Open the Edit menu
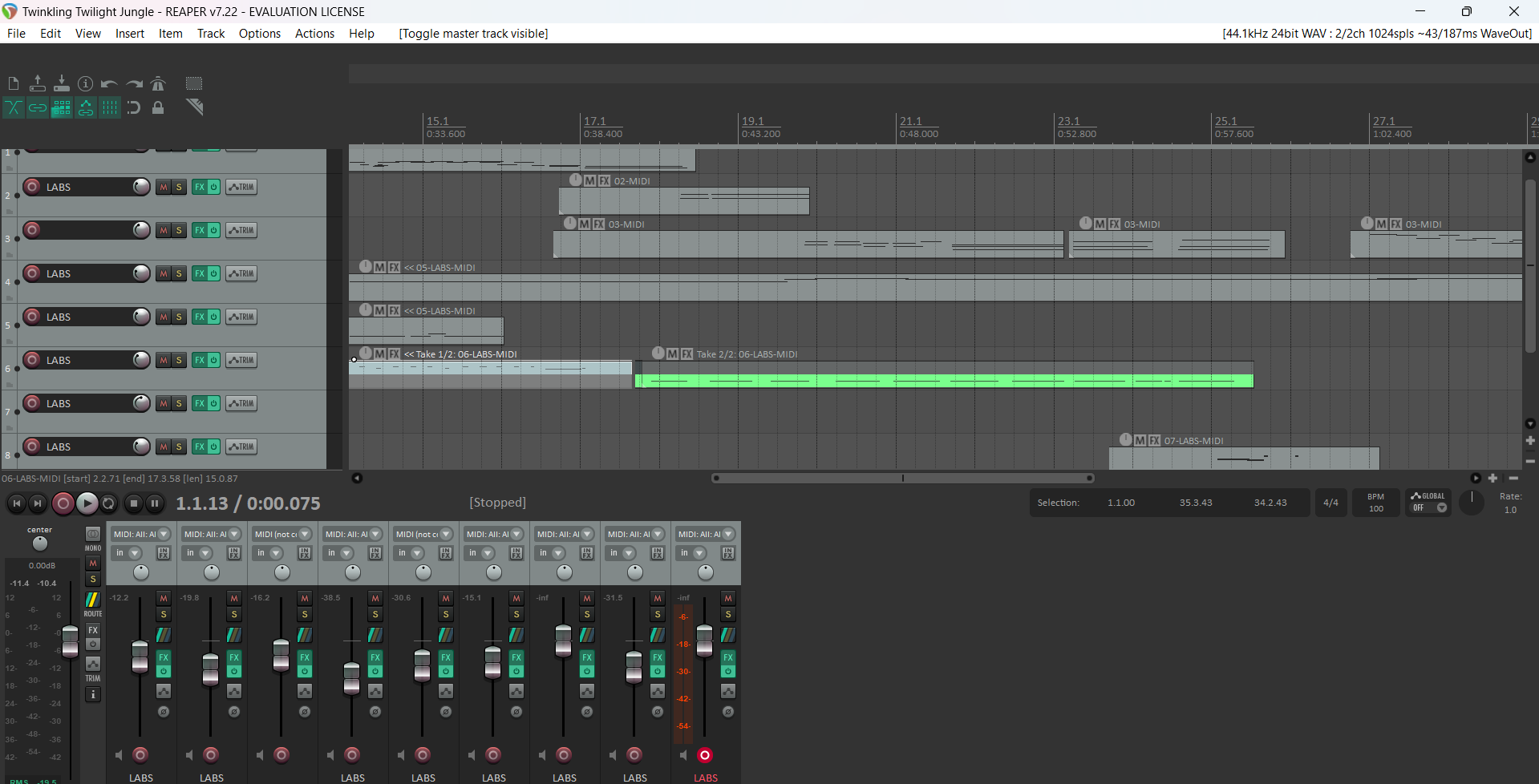Viewport: 1539px width, 784px height. [51, 34]
